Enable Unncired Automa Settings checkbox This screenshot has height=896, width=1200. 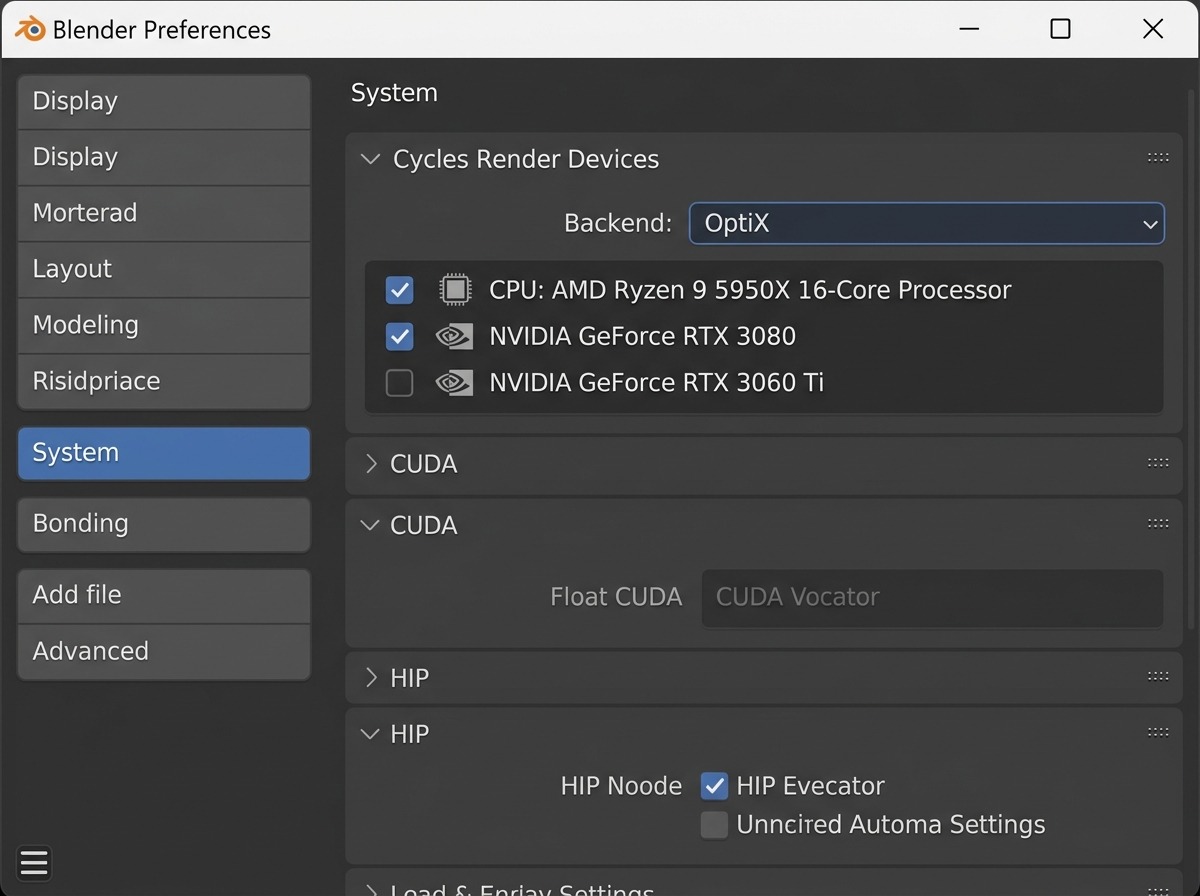[714, 825]
